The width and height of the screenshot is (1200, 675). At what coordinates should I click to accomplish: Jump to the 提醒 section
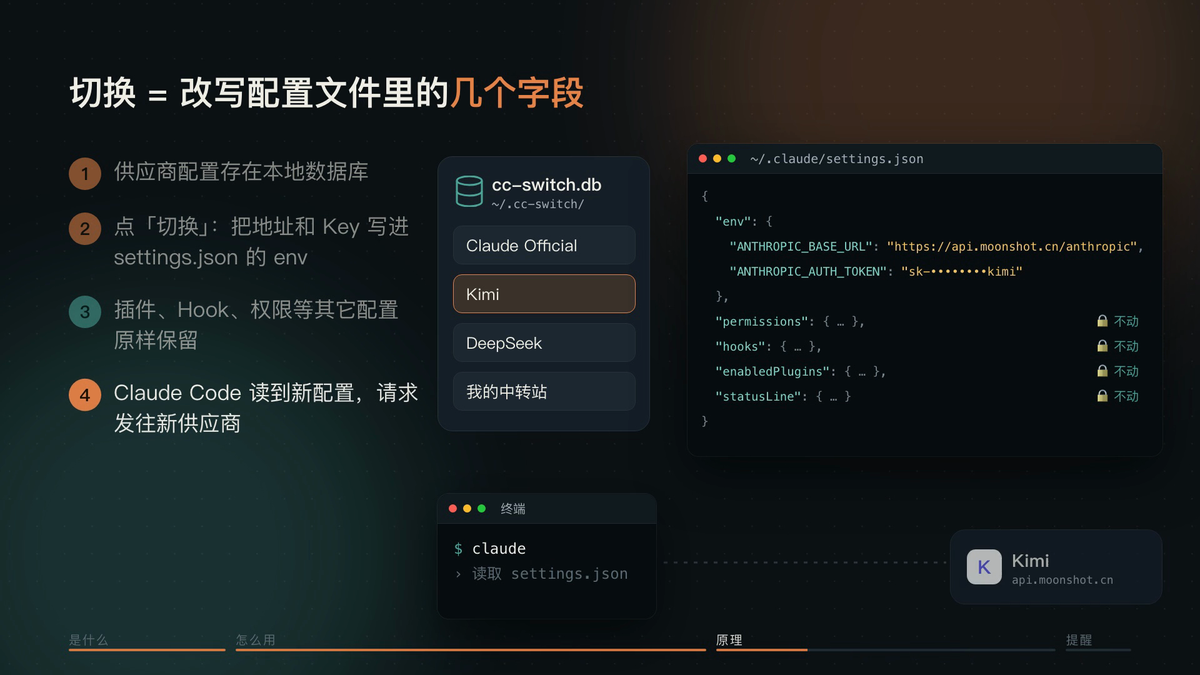pyautogui.click(x=1079, y=640)
